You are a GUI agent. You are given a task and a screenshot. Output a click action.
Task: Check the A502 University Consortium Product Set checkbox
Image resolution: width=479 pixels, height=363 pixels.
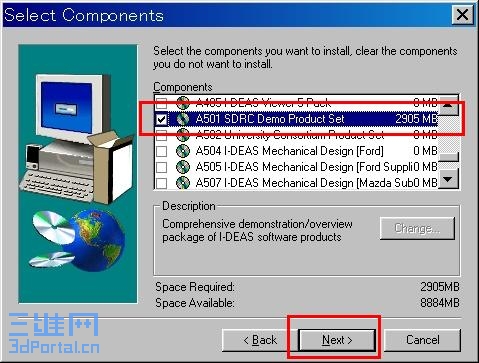pos(162,135)
